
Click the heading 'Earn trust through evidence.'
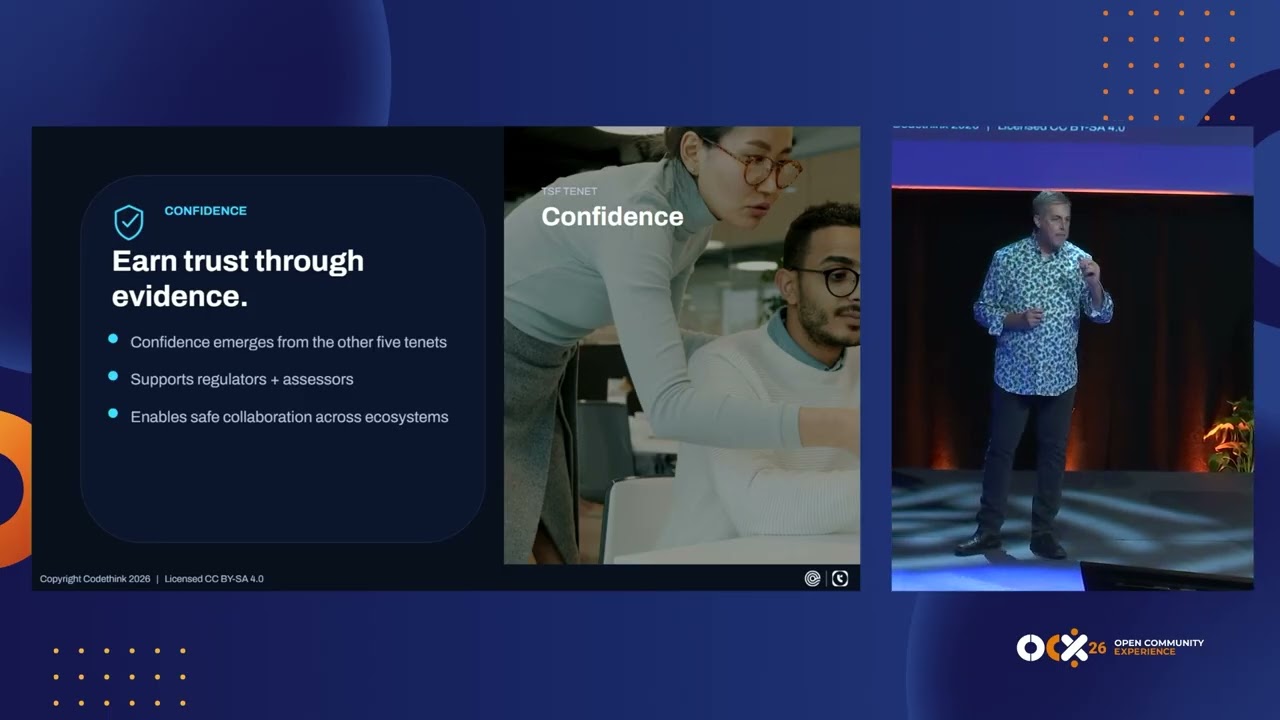tap(238, 278)
